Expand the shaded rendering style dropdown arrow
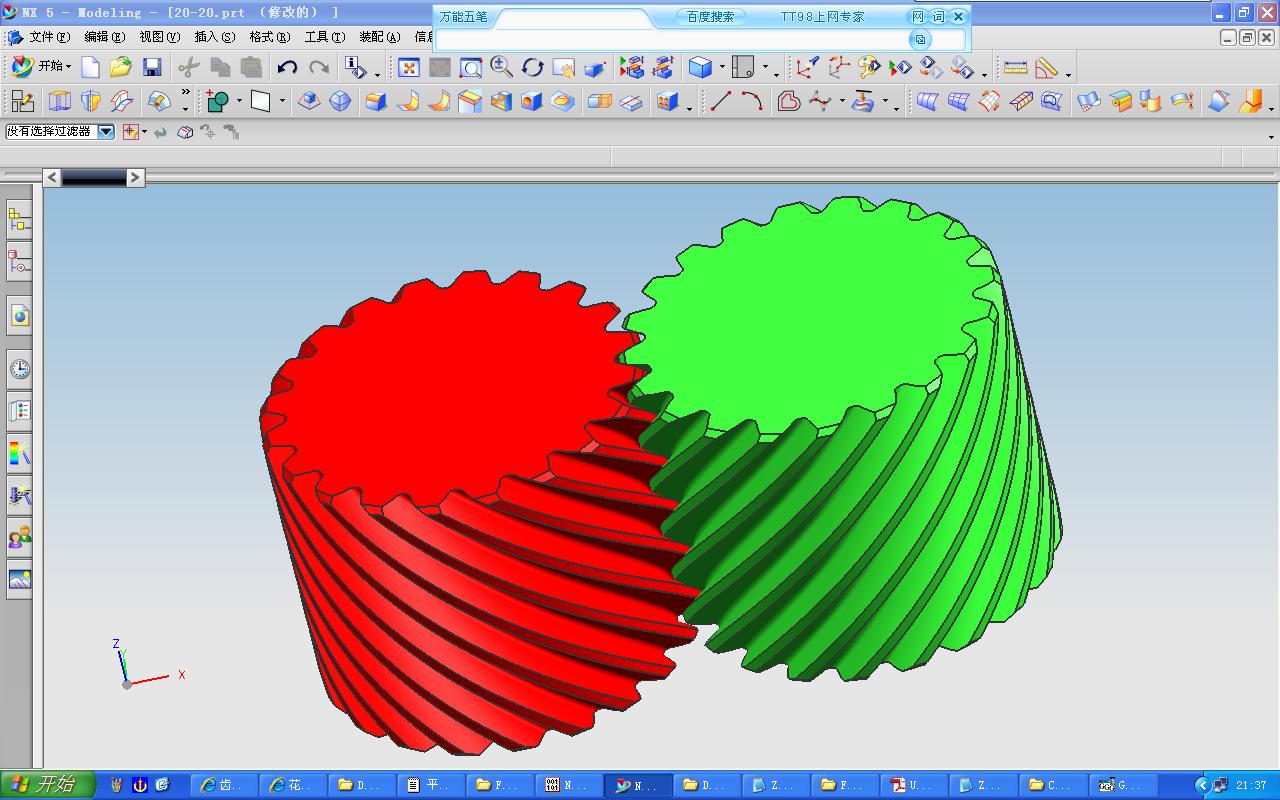This screenshot has height=800, width=1280. 722,67
